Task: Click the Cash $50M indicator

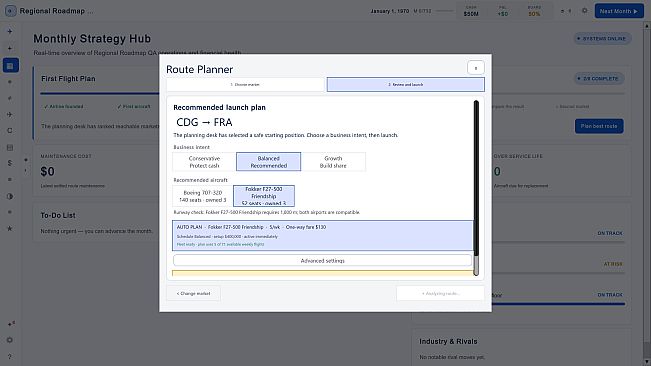Action: tap(471, 11)
